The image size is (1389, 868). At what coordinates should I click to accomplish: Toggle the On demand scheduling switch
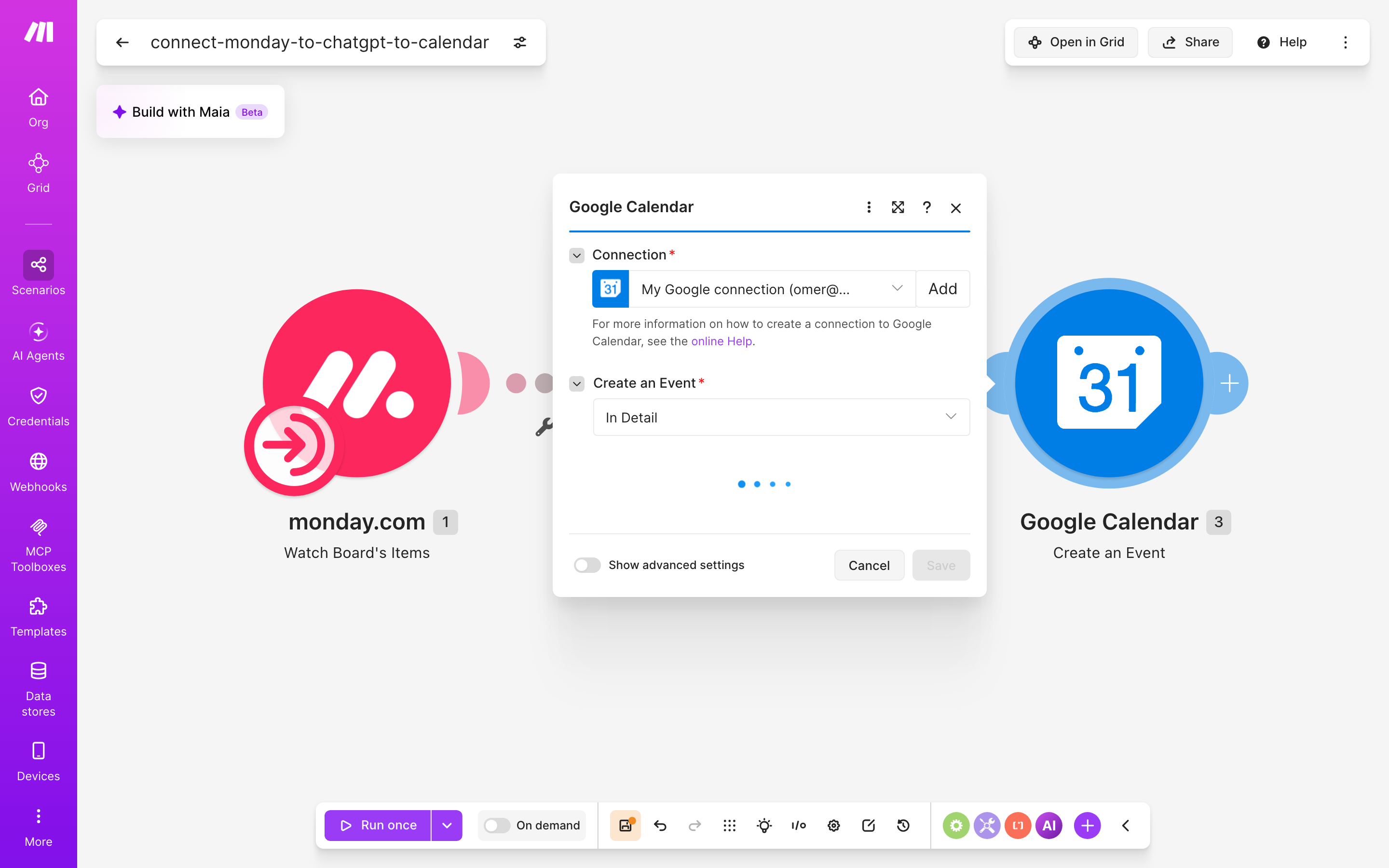496,826
